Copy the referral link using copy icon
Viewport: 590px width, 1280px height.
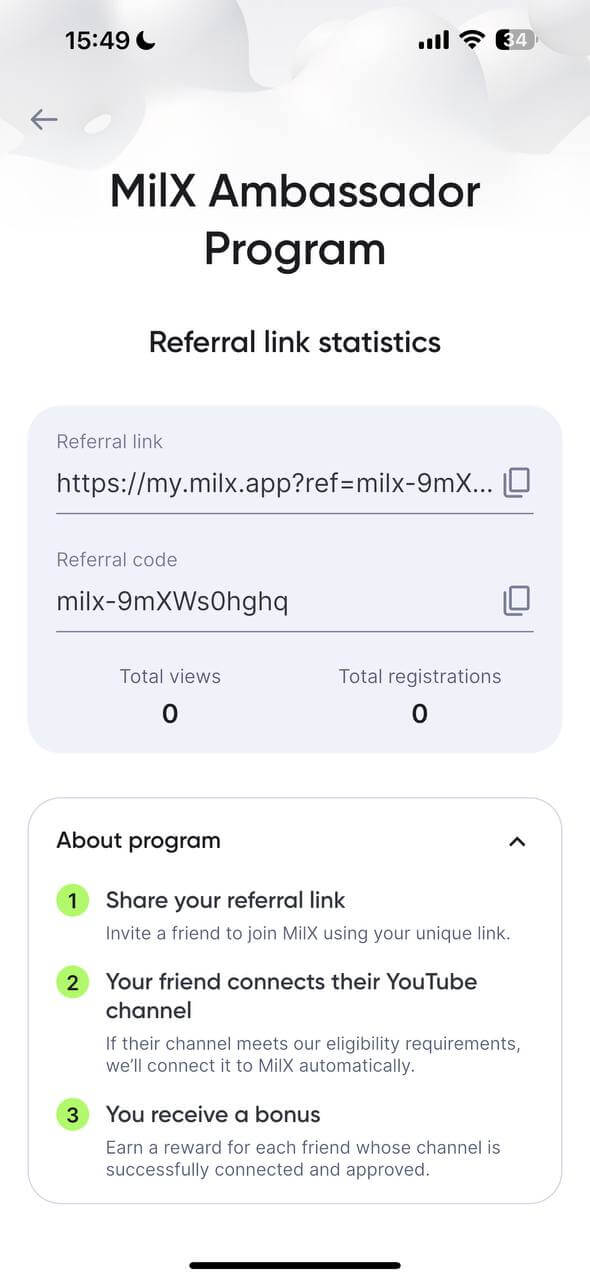click(516, 483)
